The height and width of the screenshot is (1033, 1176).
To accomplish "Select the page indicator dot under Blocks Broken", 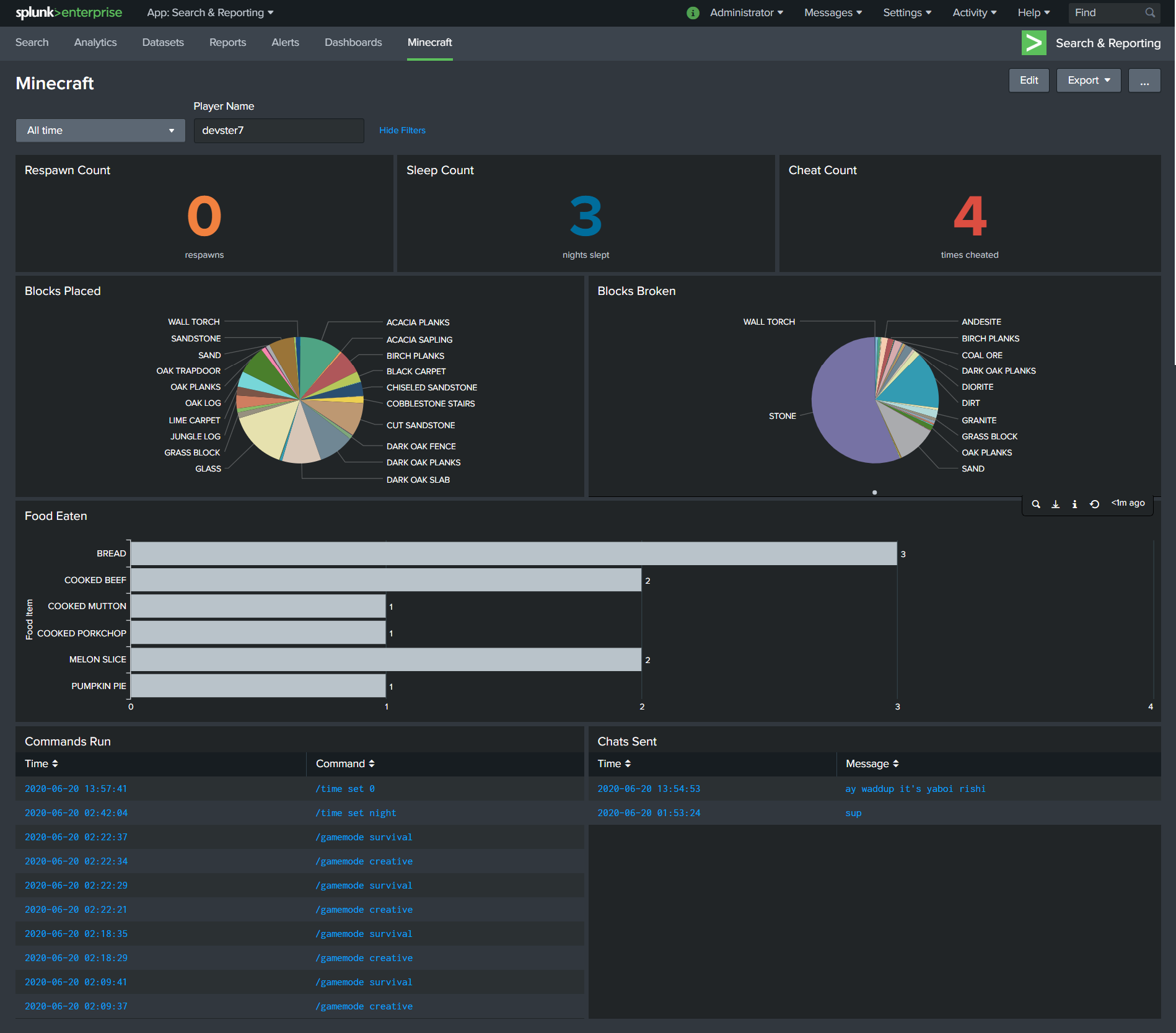I will (x=875, y=492).
